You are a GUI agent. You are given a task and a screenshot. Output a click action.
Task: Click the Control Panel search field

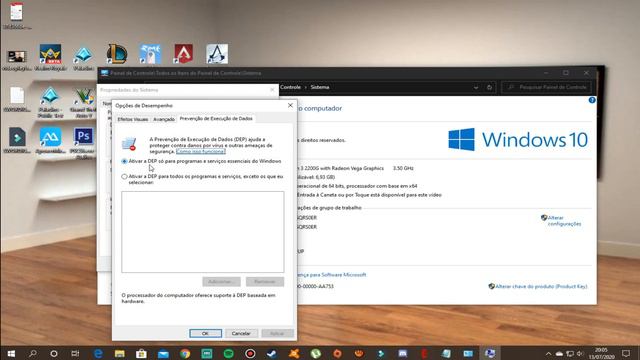(x=547, y=87)
